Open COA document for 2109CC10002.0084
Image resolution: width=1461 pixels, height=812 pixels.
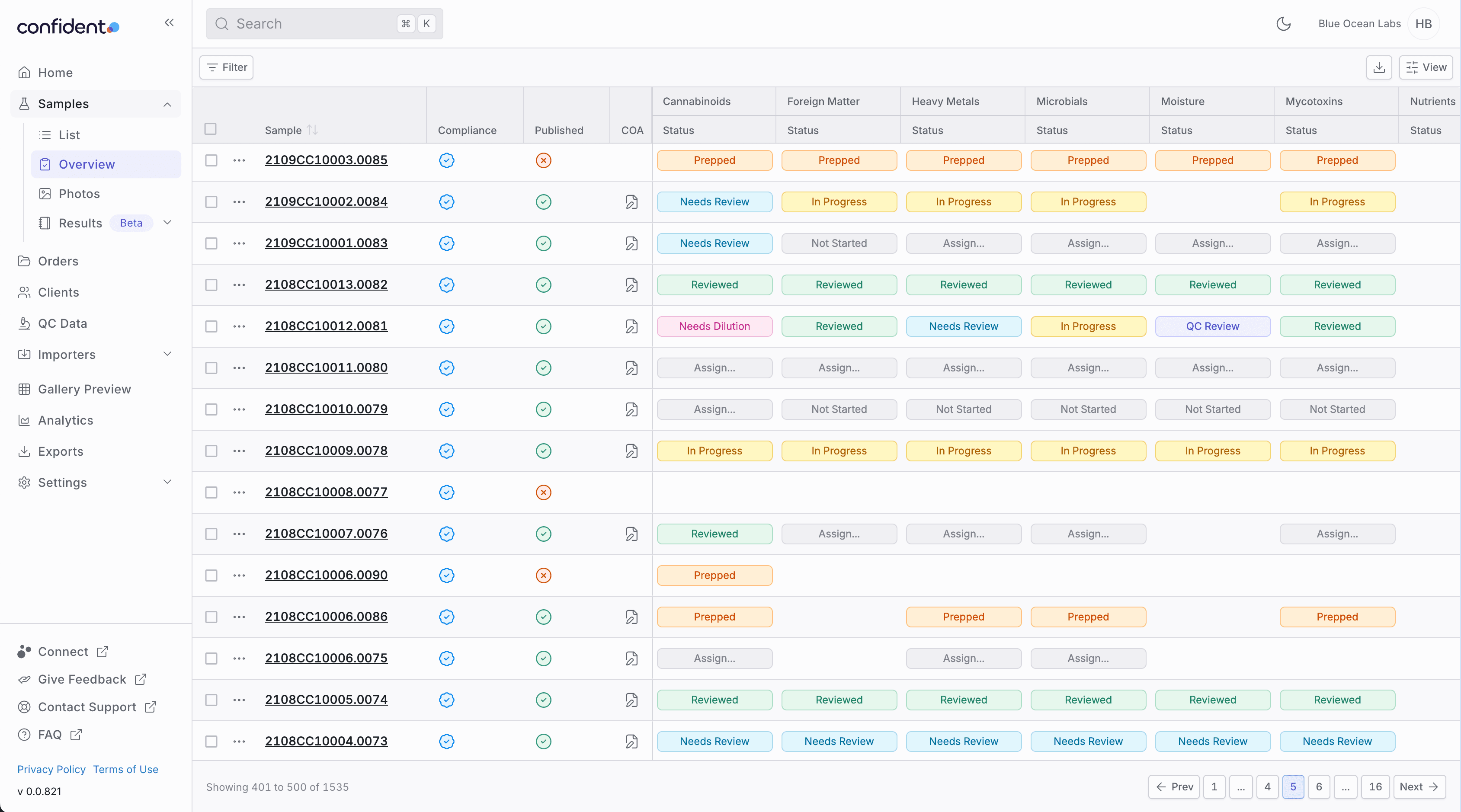pyautogui.click(x=631, y=202)
